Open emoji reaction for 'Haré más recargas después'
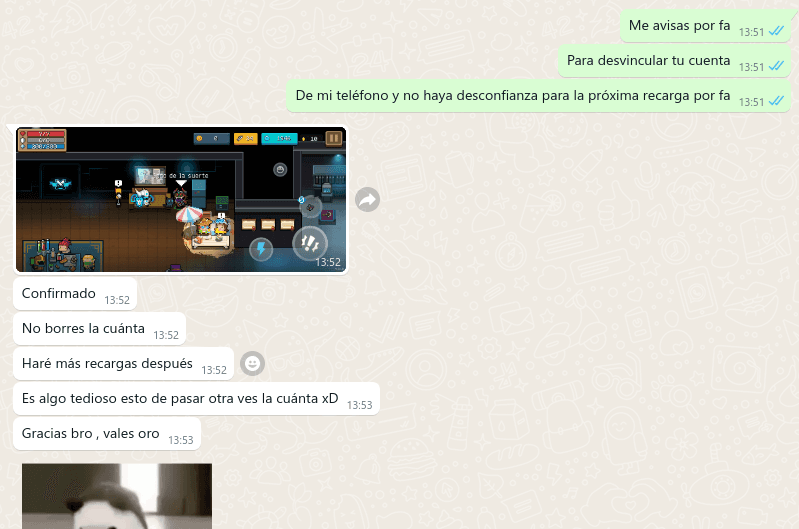The width and height of the screenshot is (799, 529). (254, 363)
